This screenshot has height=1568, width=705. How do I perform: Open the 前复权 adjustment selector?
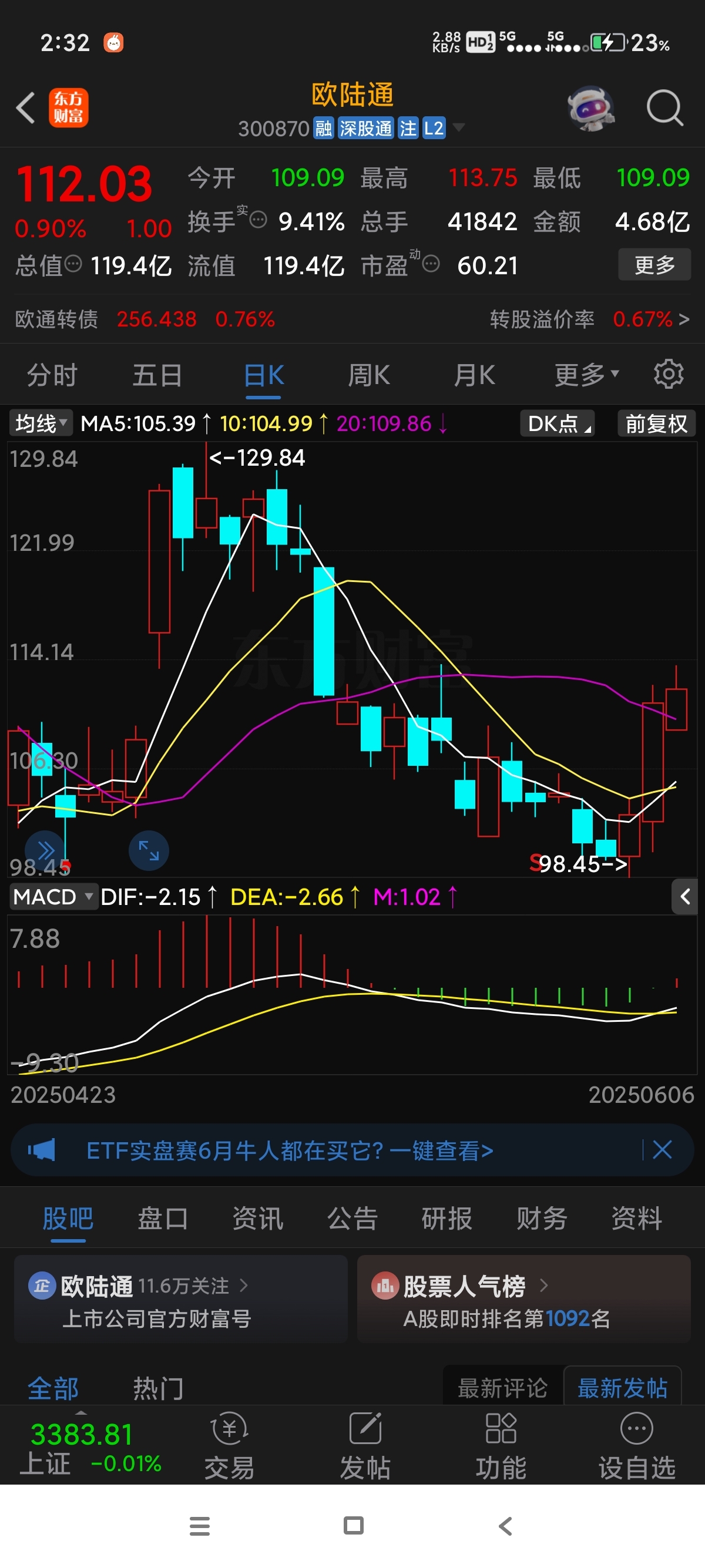pos(656,423)
